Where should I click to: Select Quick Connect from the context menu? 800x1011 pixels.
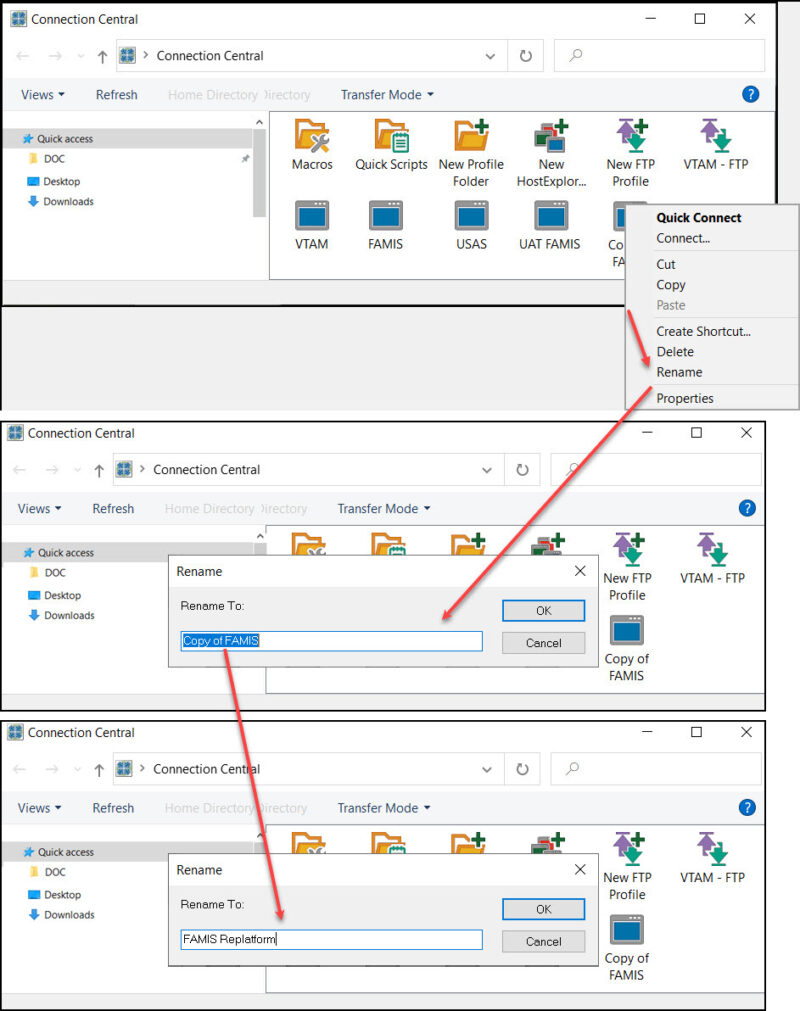pos(700,217)
